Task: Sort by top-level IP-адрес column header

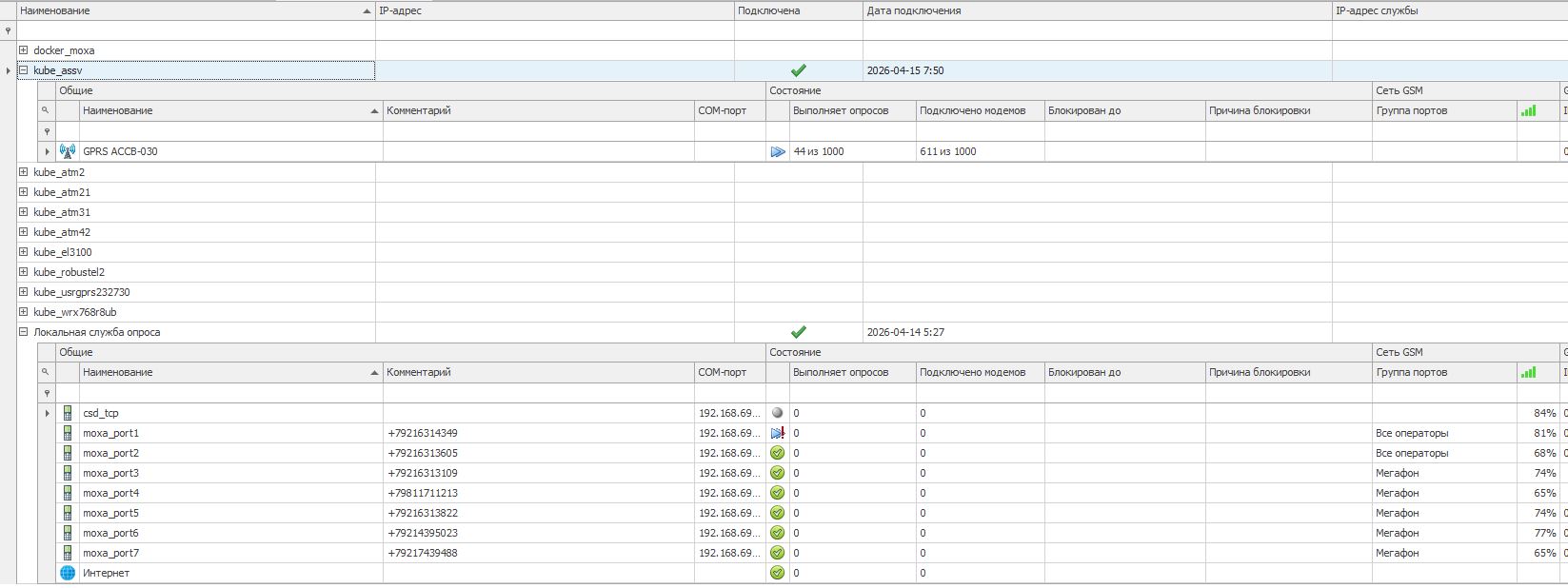Action: [554, 10]
